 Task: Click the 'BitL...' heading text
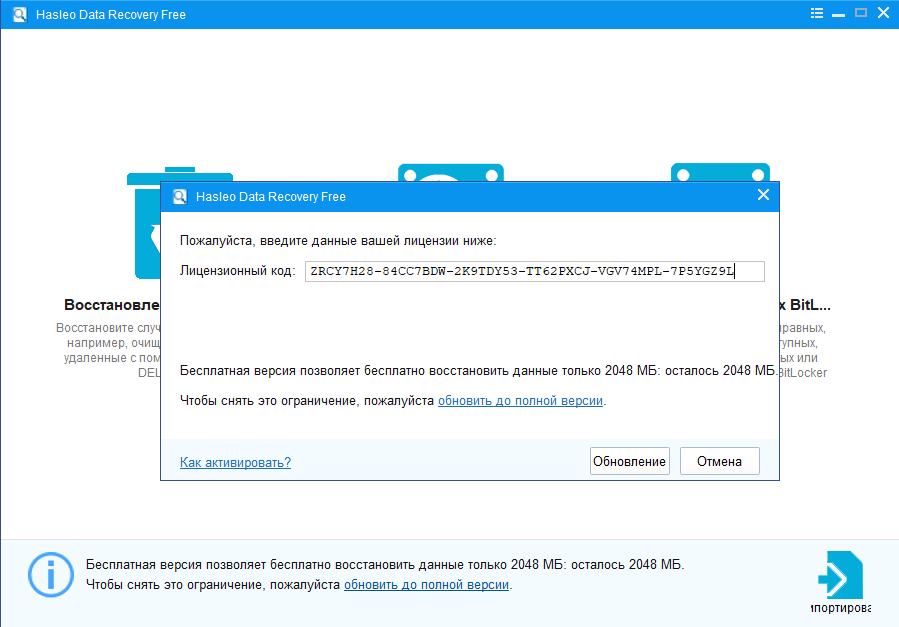[x=806, y=305]
